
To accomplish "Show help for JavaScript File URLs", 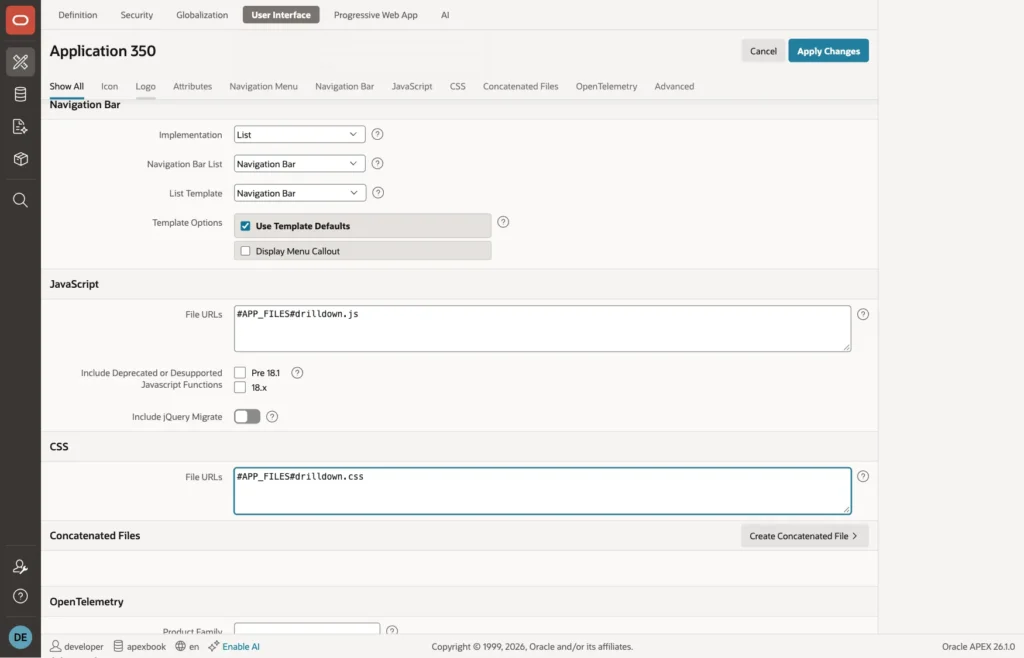I will (x=863, y=314).
